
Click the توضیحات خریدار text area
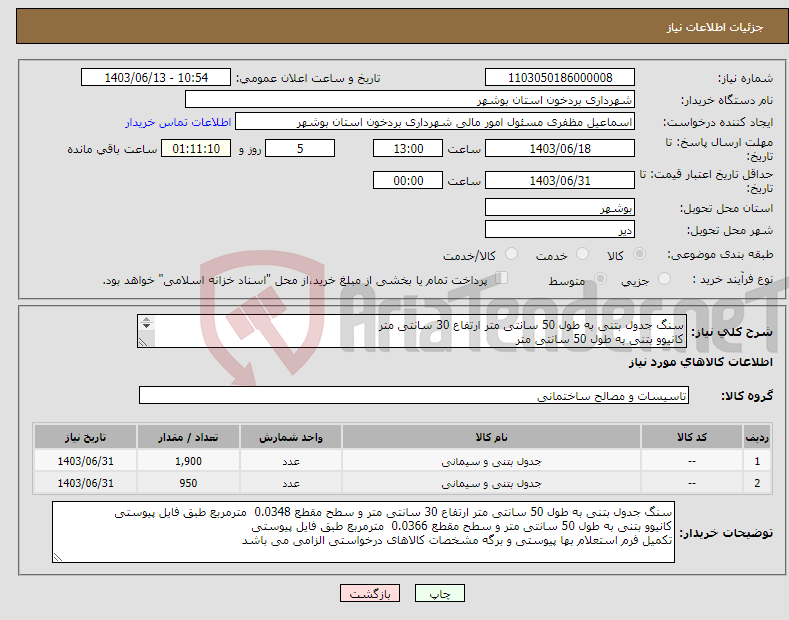(x=363, y=532)
